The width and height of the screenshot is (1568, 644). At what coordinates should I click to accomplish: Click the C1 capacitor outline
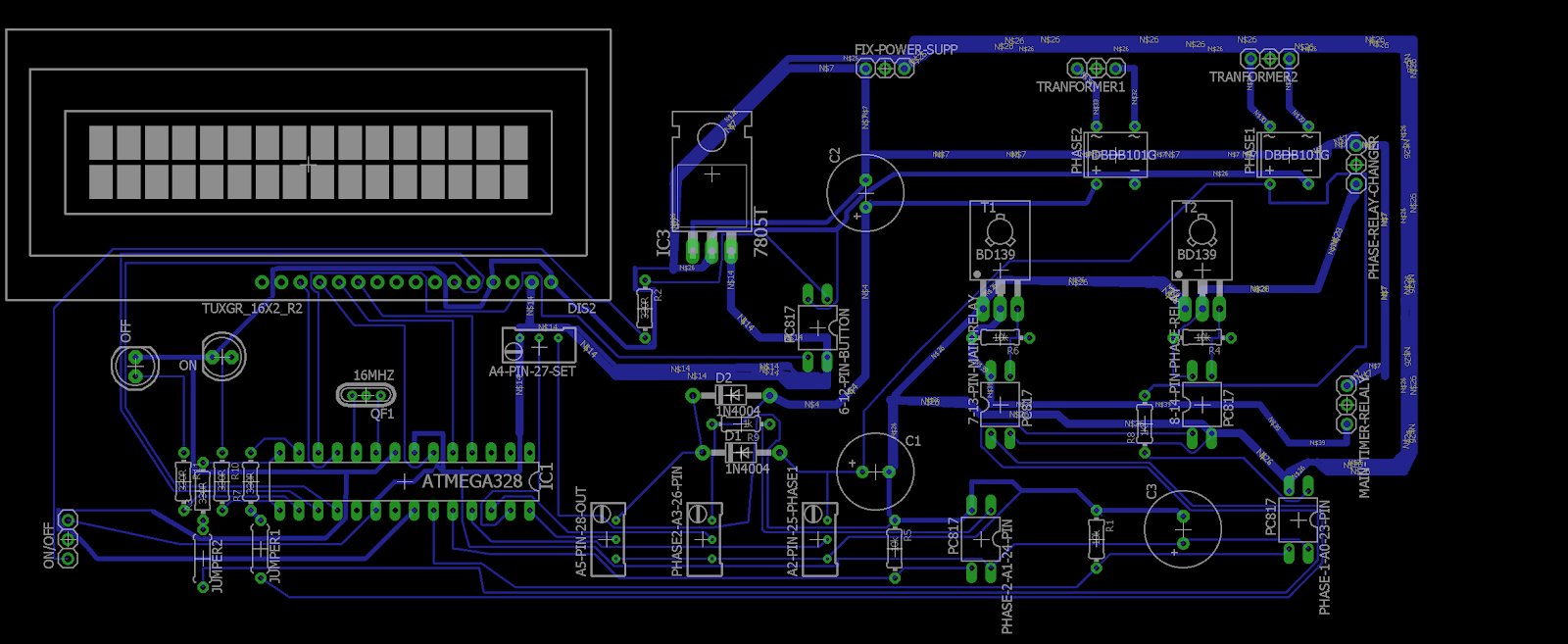pos(875,471)
